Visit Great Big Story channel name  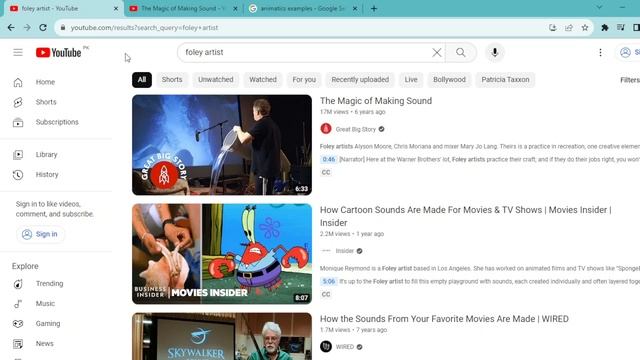coord(356,129)
